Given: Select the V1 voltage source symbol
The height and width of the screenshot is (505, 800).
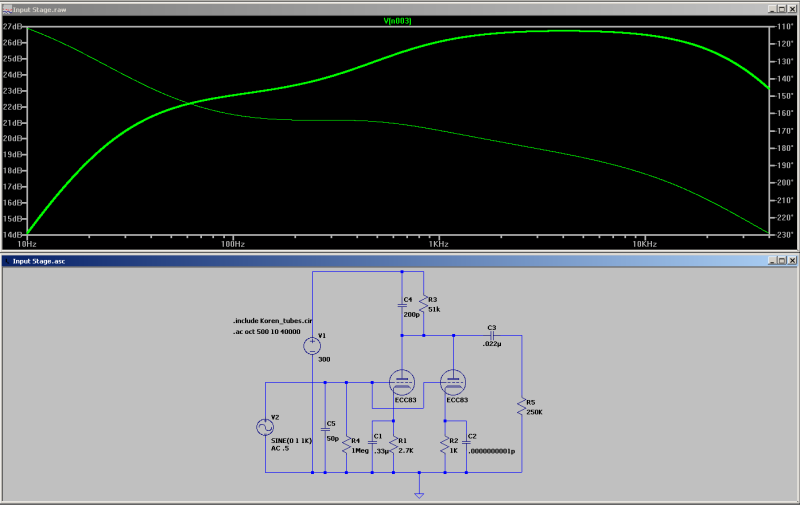Looking at the screenshot, I should coord(312,346).
